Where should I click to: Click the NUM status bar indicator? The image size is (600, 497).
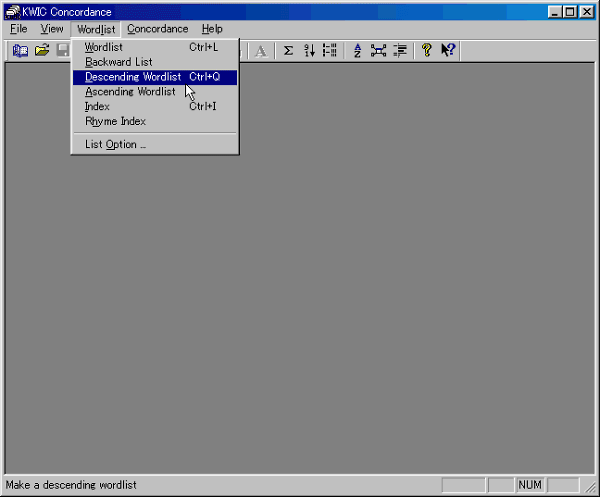(530, 485)
